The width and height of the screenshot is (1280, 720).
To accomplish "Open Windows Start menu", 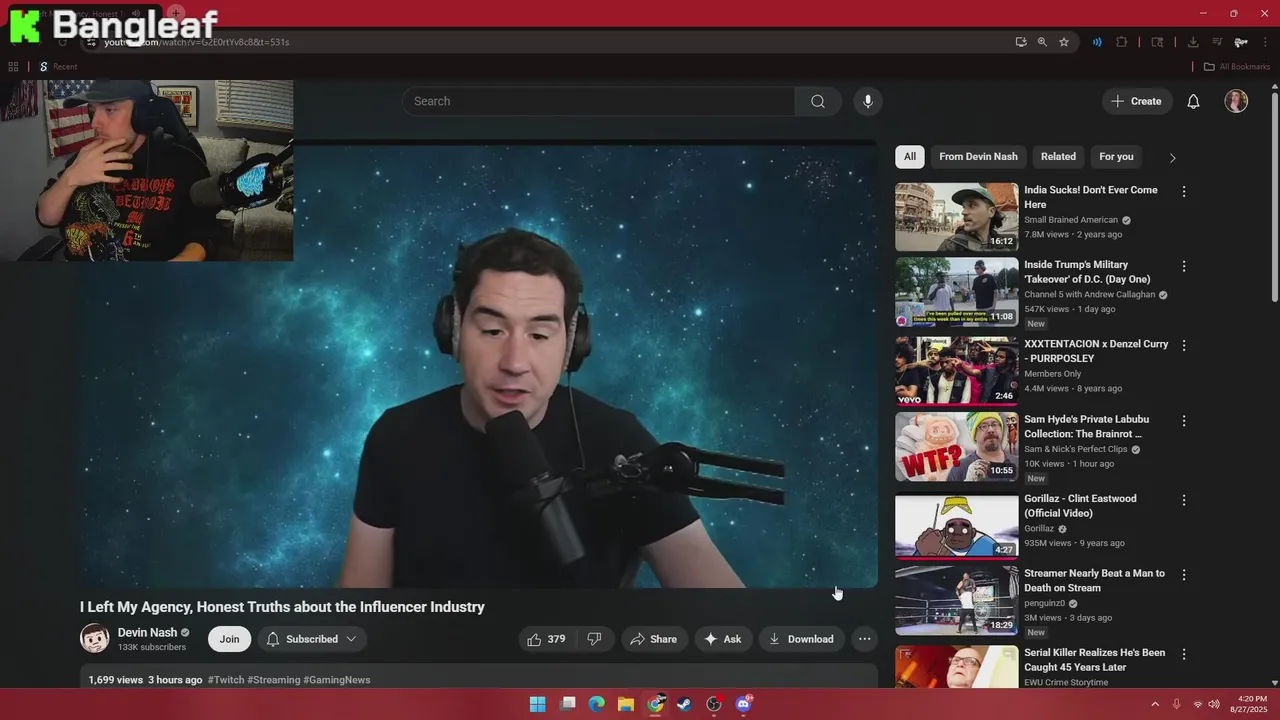I will click(538, 704).
